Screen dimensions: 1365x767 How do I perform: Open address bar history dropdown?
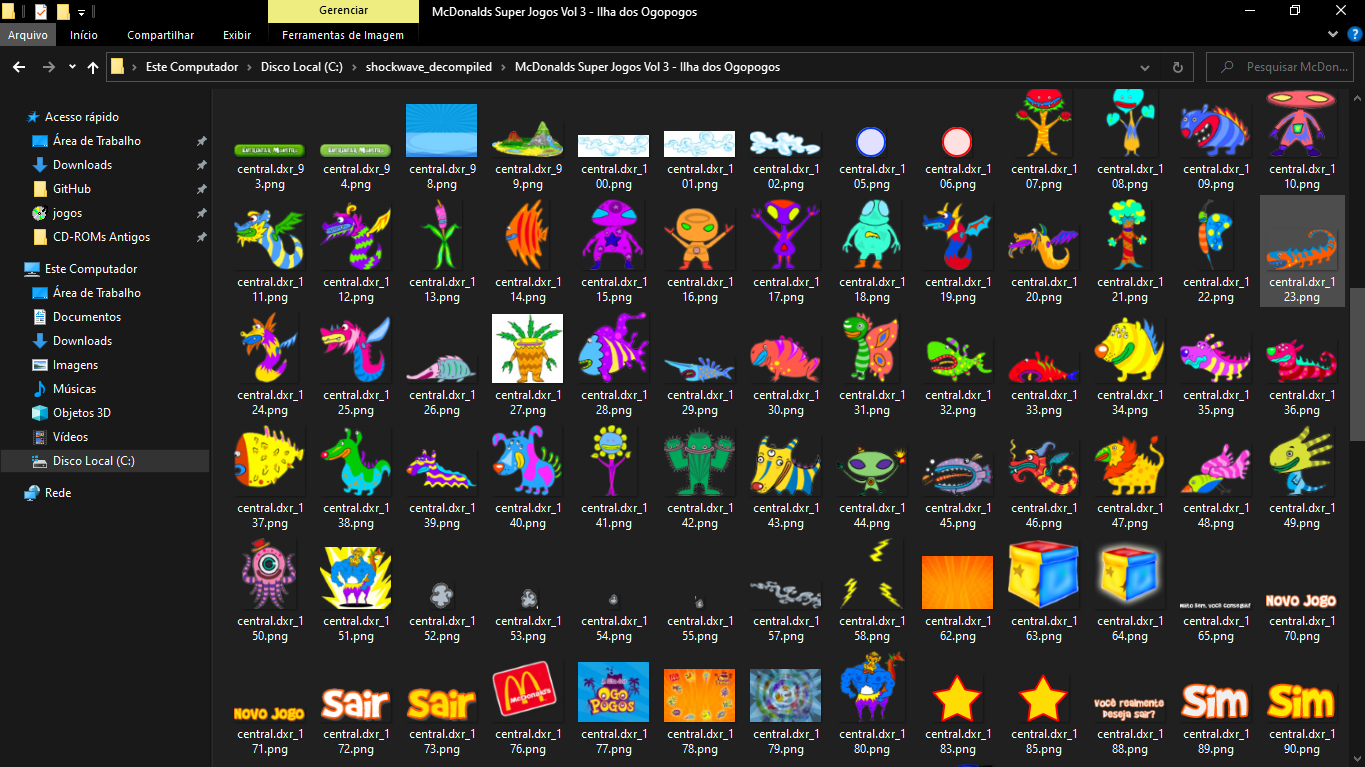[x=1145, y=67]
